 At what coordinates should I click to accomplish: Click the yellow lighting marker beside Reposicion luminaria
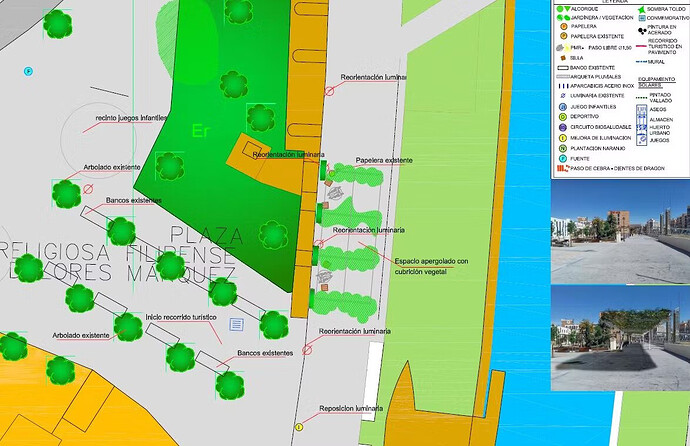[299, 427]
